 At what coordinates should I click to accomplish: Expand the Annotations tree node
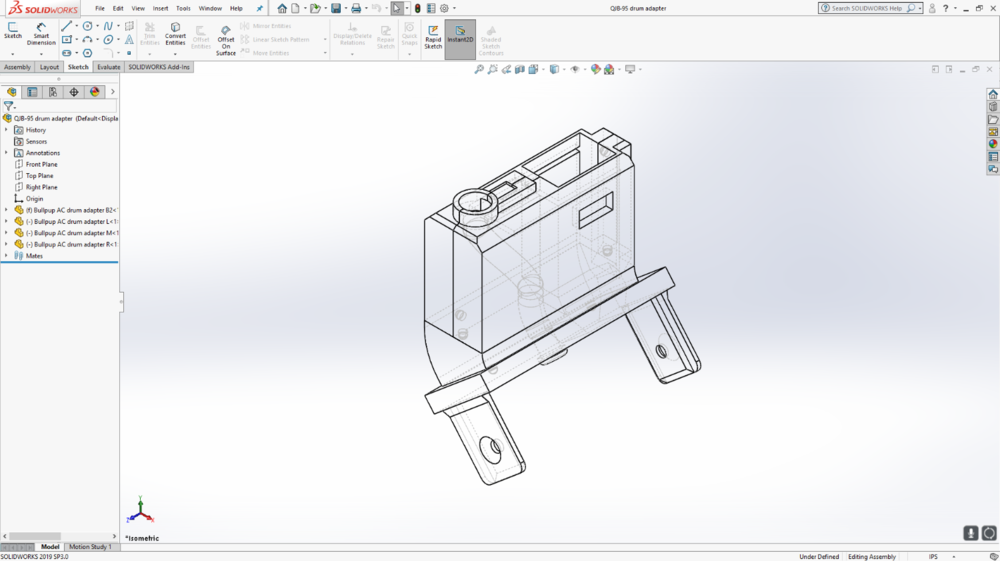point(6,153)
